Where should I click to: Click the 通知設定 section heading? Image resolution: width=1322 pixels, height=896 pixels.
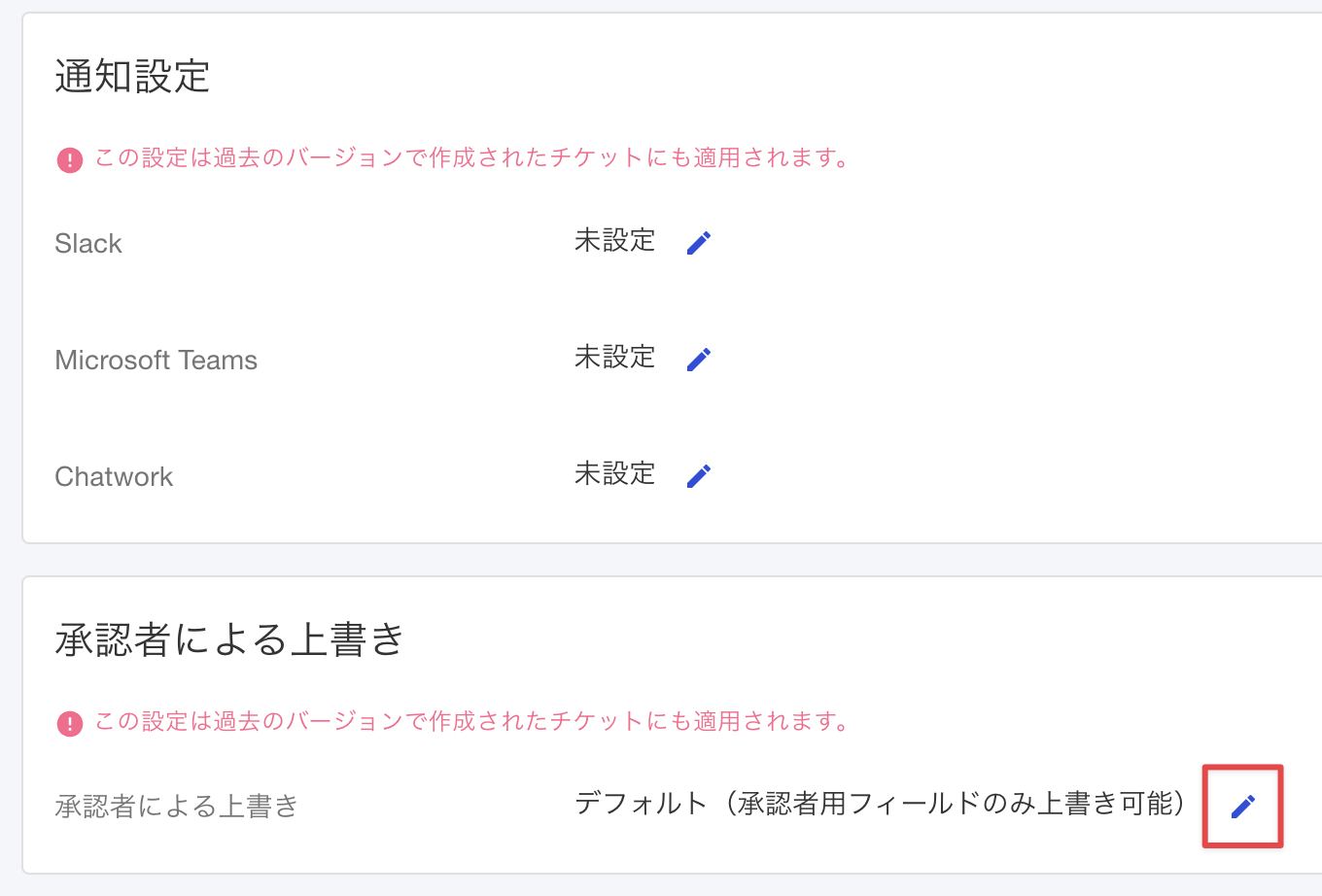coord(132,77)
